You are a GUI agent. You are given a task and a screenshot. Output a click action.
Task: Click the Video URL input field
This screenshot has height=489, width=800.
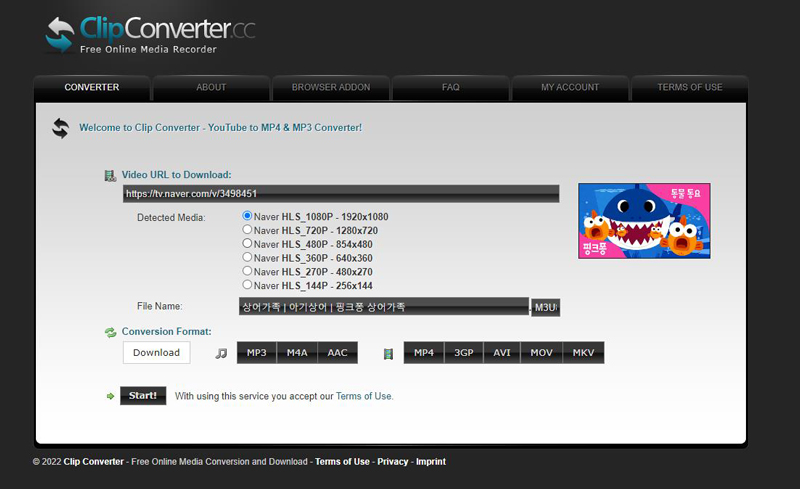341,194
